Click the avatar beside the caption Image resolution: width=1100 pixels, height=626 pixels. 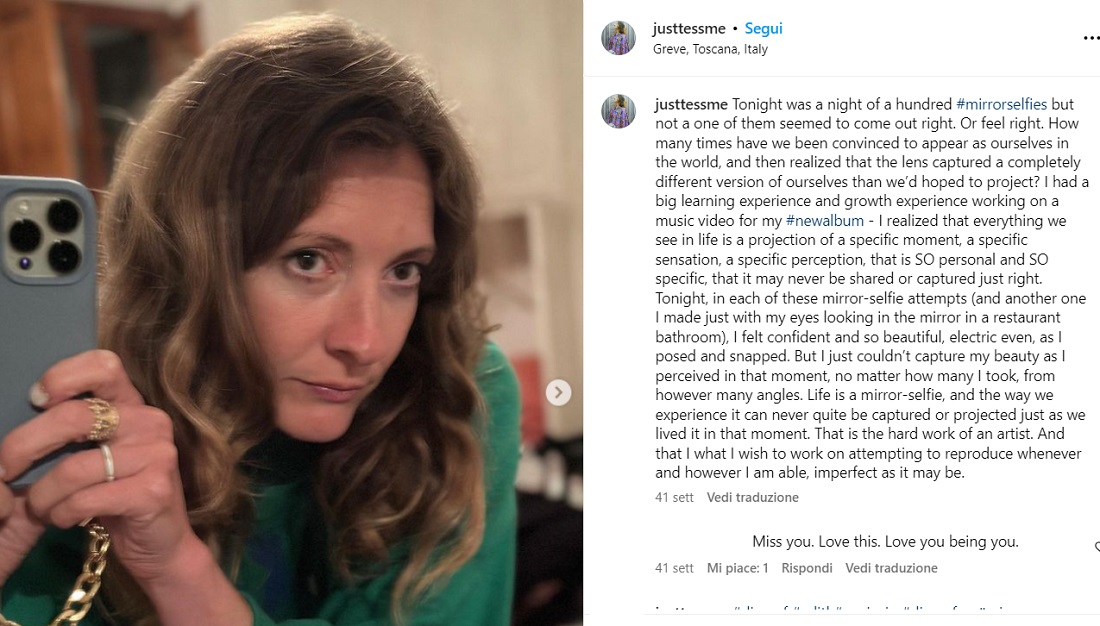coord(618,111)
